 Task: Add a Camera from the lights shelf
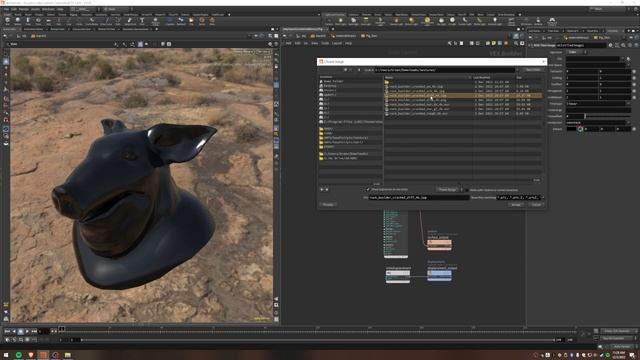329,21
